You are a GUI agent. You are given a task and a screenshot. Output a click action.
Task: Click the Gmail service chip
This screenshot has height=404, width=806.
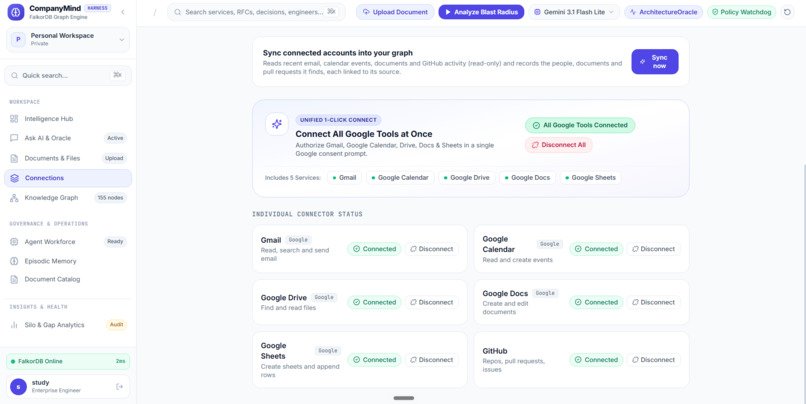[x=344, y=178]
